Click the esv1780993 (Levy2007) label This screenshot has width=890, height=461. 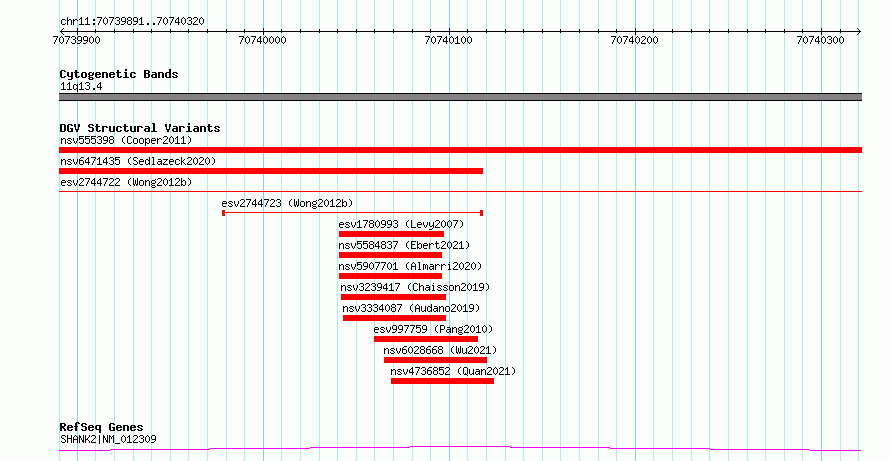(x=401, y=224)
